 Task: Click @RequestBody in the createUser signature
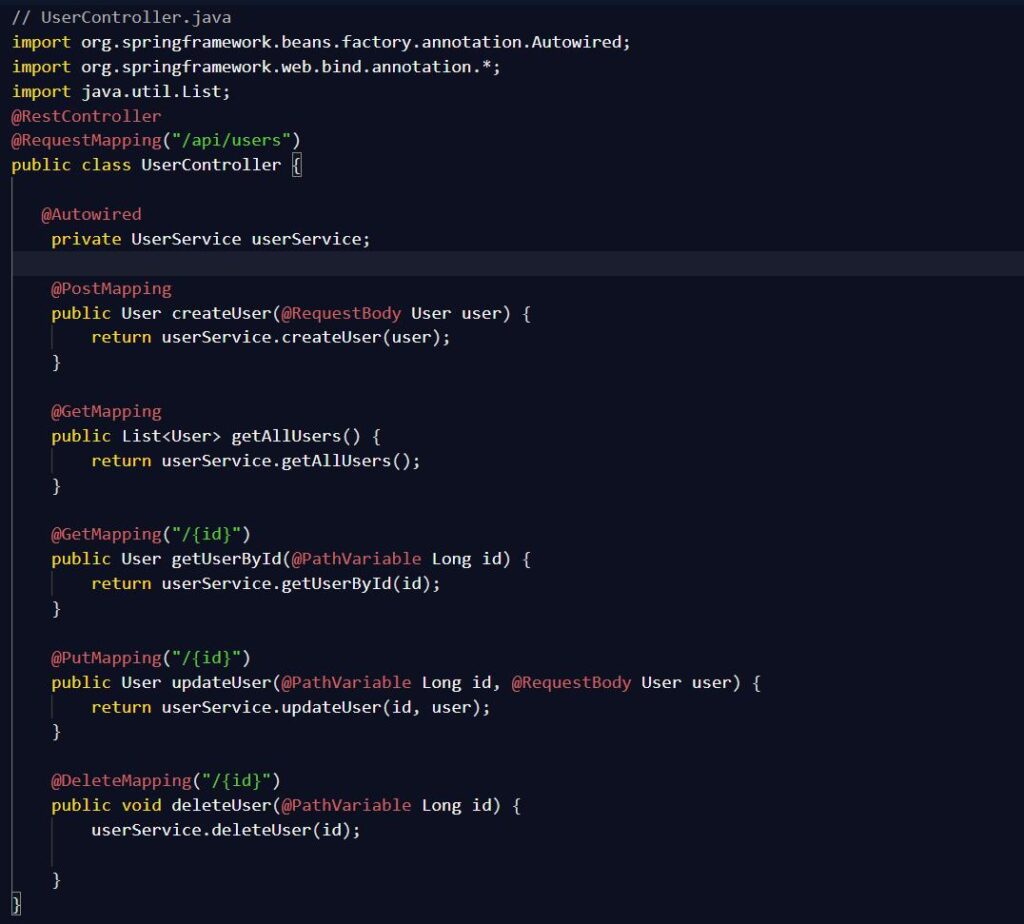pos(342,313)
